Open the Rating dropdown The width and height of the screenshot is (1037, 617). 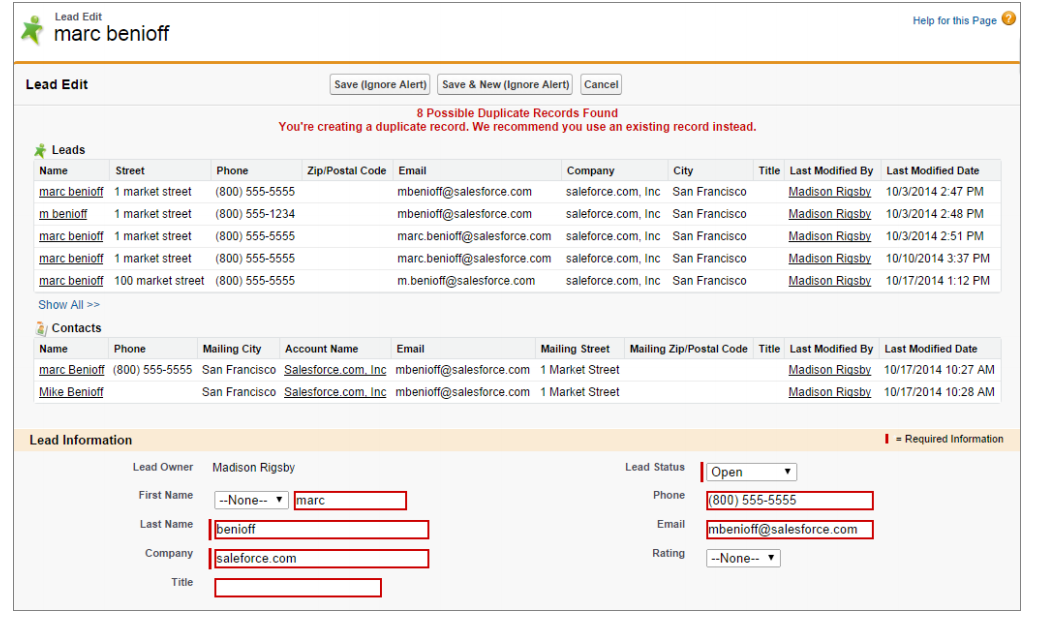click(x=743, y=558)
